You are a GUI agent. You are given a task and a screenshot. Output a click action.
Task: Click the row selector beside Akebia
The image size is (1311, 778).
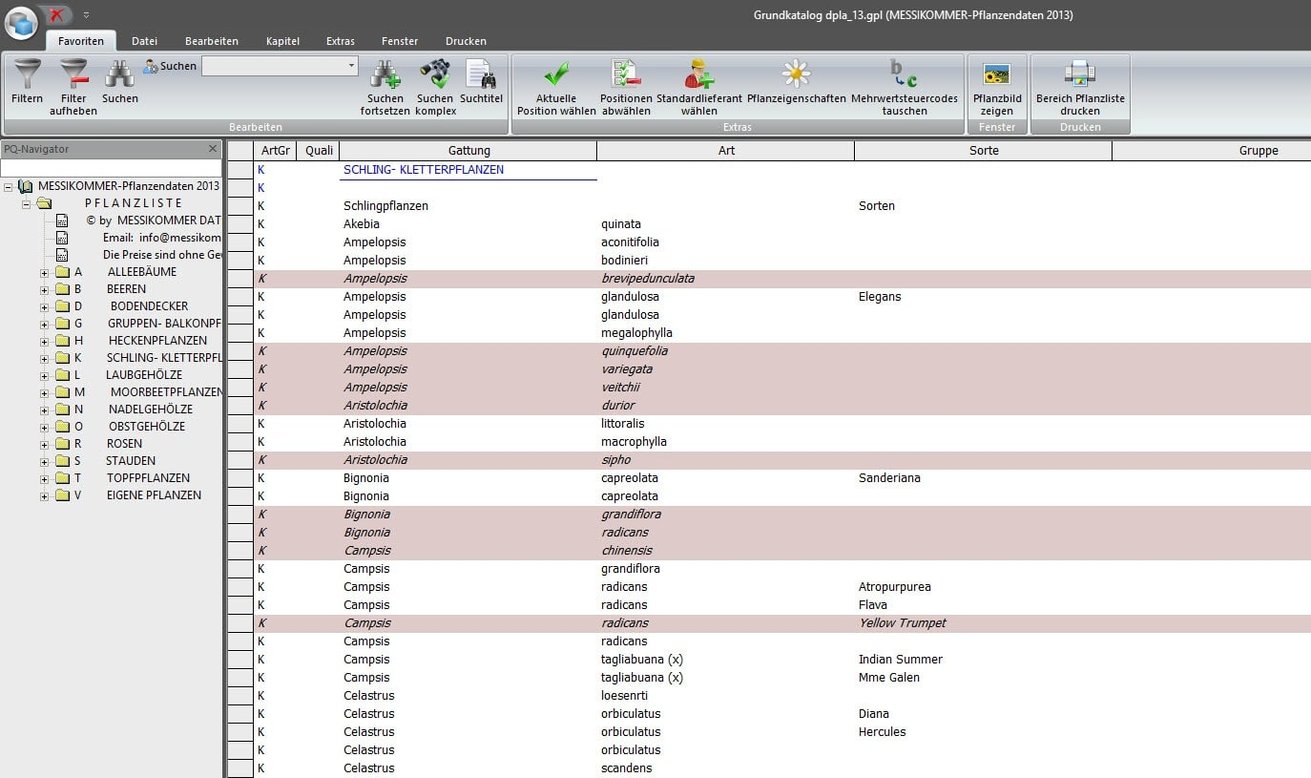(240, 224)
